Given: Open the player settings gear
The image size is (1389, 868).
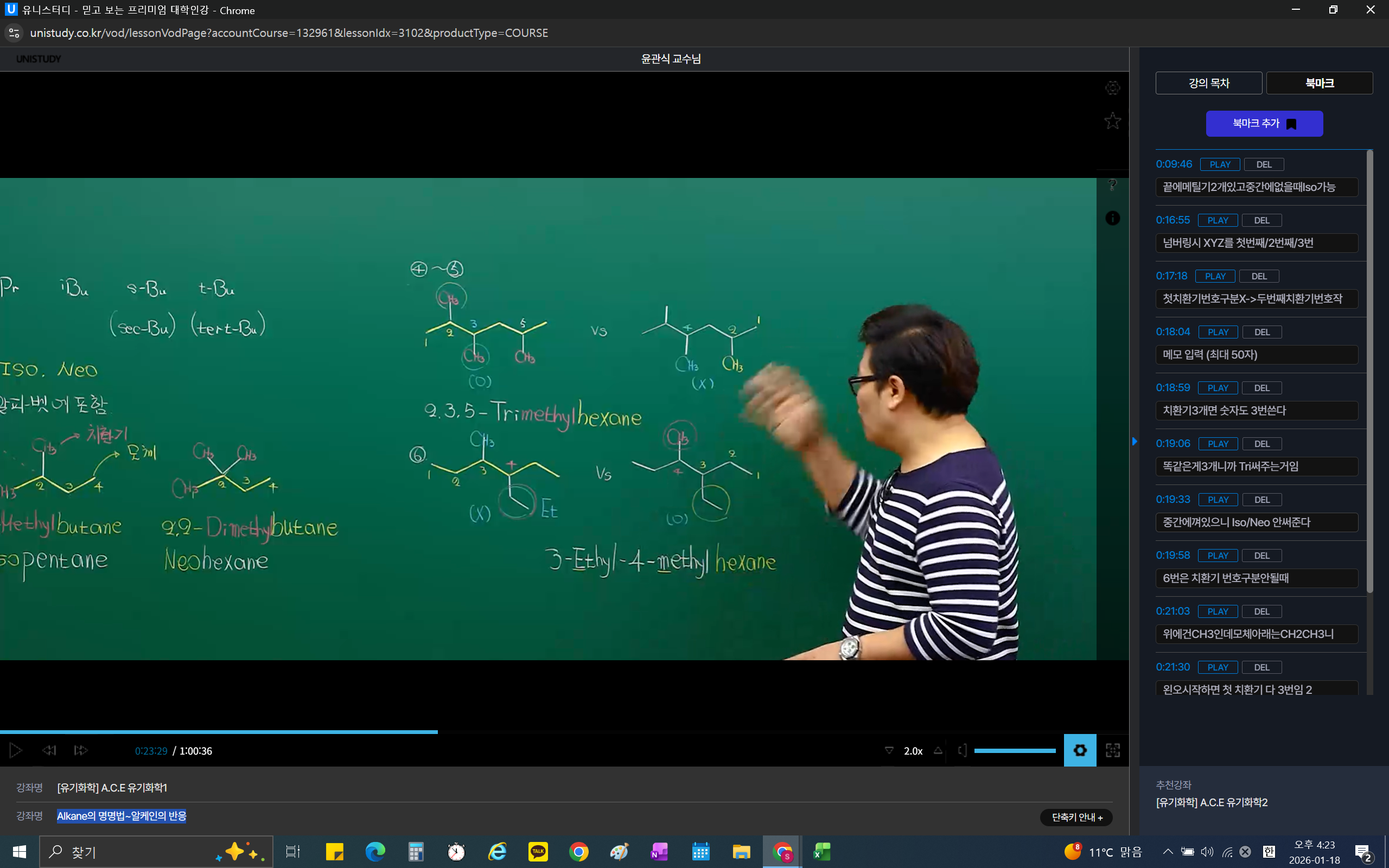Looking at the screenshot, I should (x=1080, y=750).
